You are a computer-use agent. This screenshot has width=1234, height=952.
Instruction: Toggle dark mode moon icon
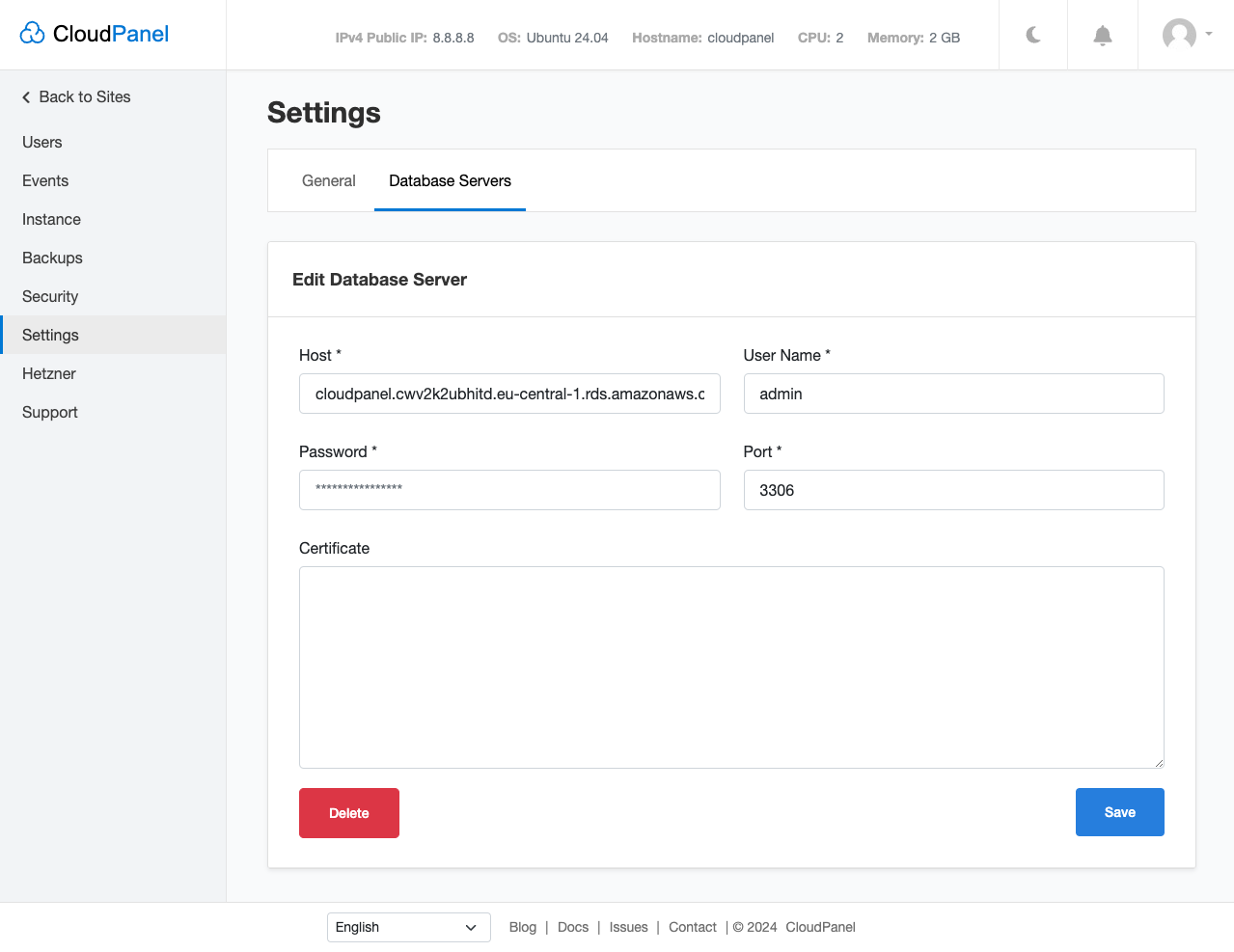point(1033,36)
